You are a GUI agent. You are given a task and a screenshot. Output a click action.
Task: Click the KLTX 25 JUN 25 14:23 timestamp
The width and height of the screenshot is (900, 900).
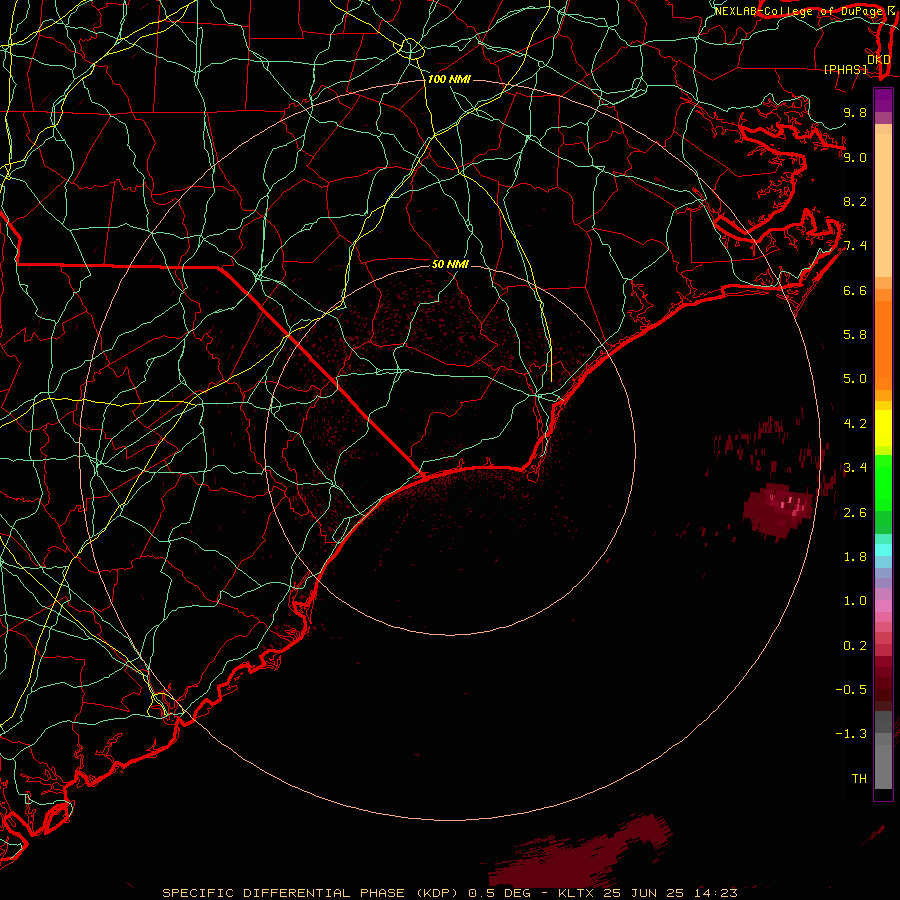pyautogui.click(x=647, y=893)
